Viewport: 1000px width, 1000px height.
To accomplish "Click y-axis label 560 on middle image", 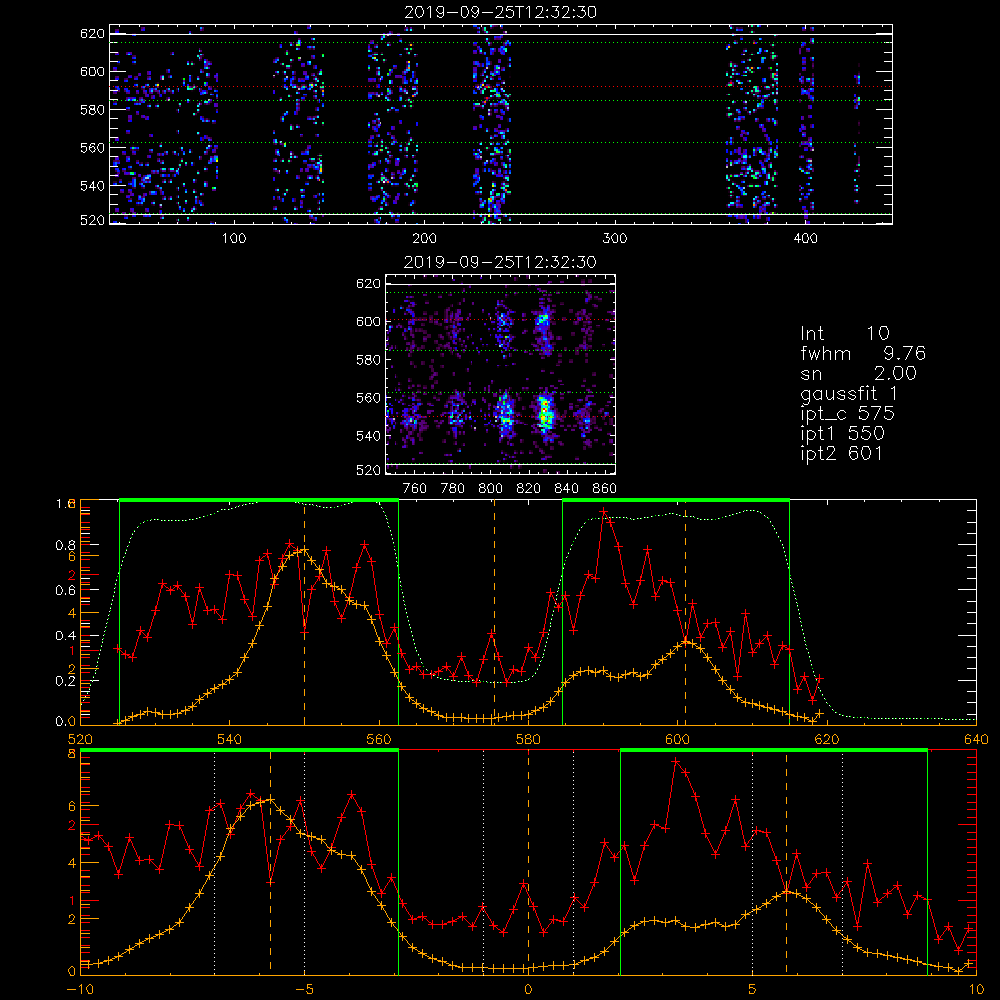I will click(368, 398).
